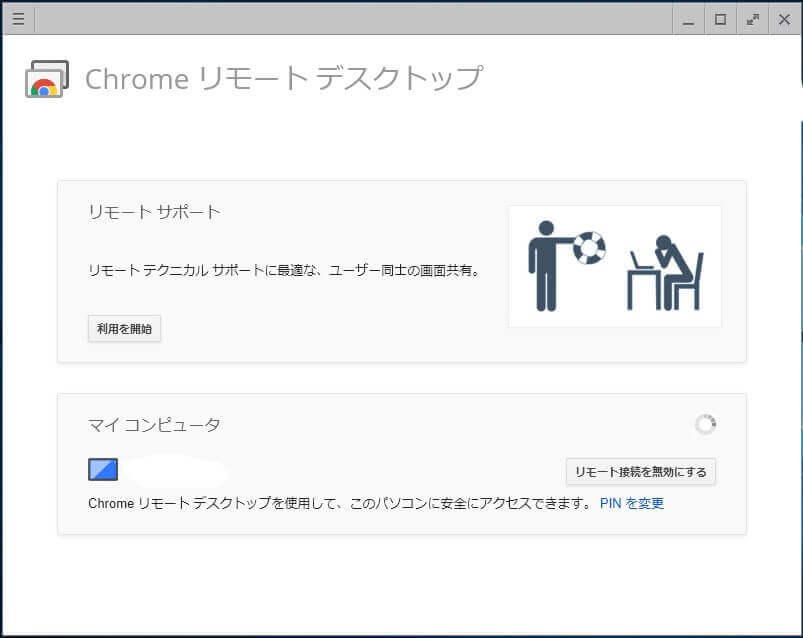This screenshot has width=803, height=638.
Task: Open the hamburger menu in title bar
Action: pos(18,19)
